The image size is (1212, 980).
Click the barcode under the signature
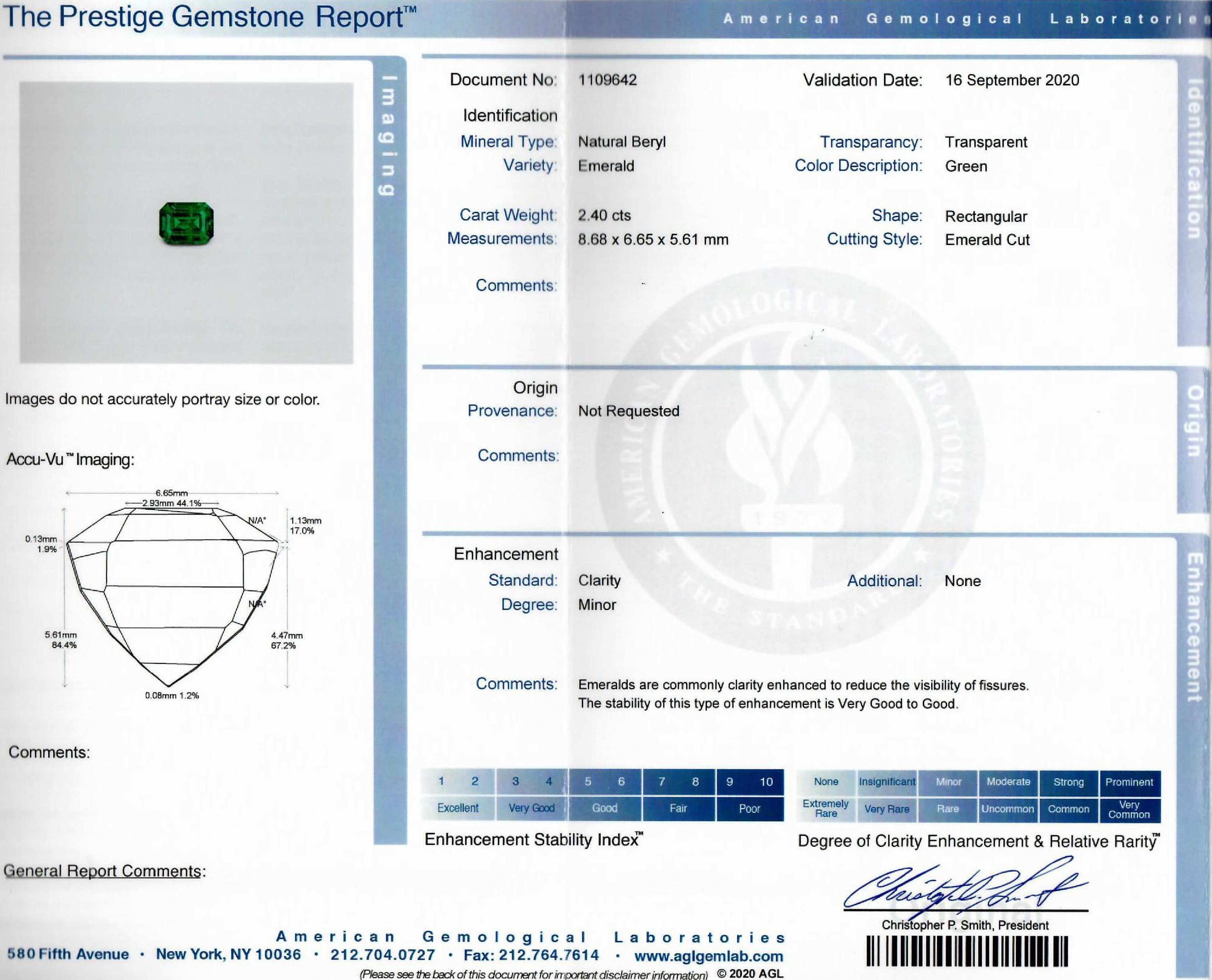click(x=967, y=952)
